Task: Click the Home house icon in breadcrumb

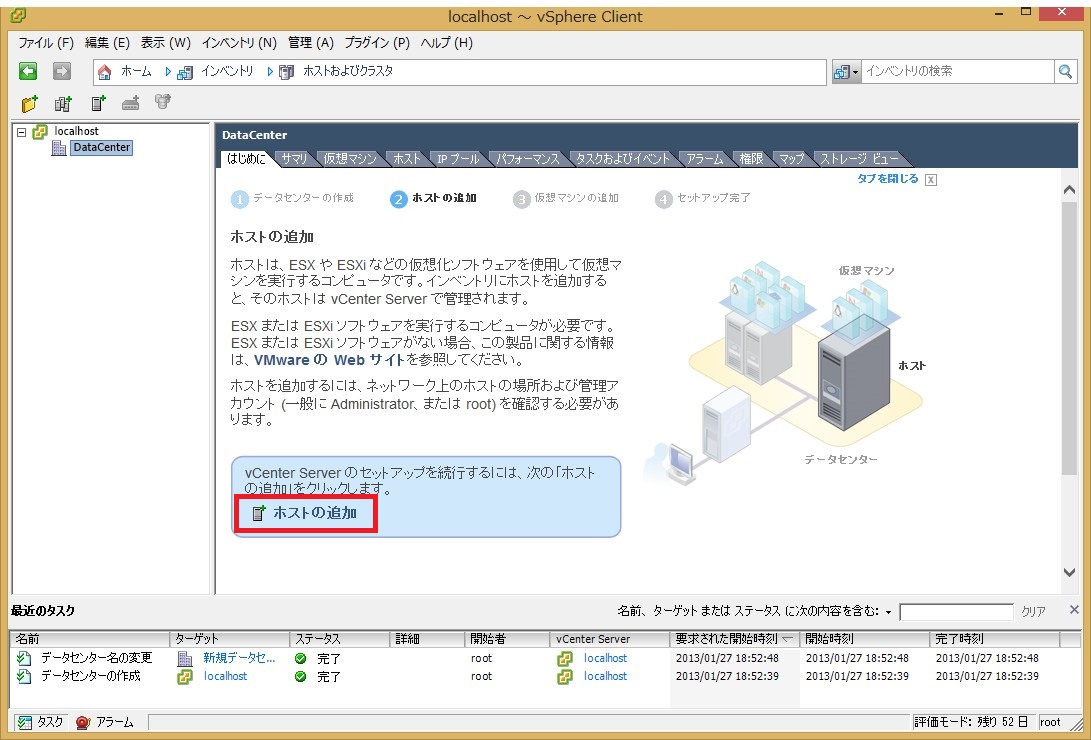Action: coord(104,72)
